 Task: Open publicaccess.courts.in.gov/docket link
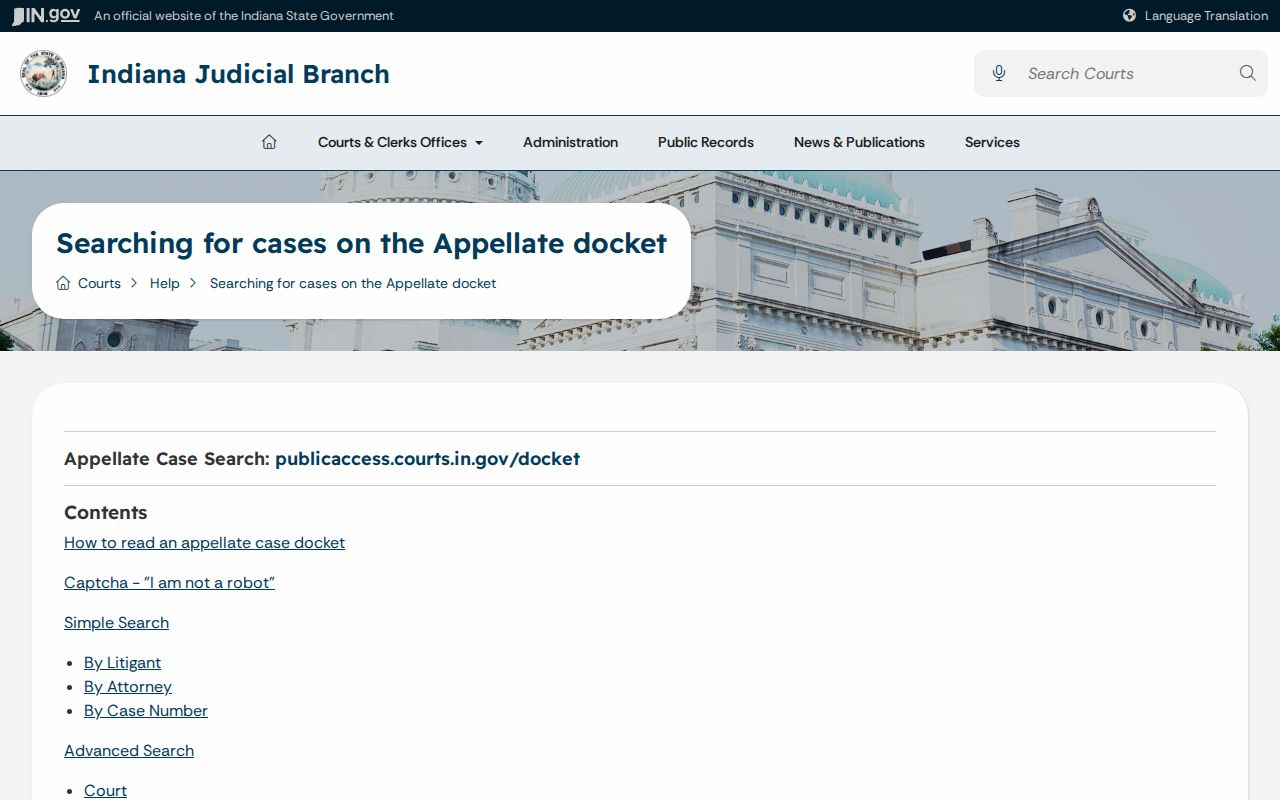coord(427,459)
